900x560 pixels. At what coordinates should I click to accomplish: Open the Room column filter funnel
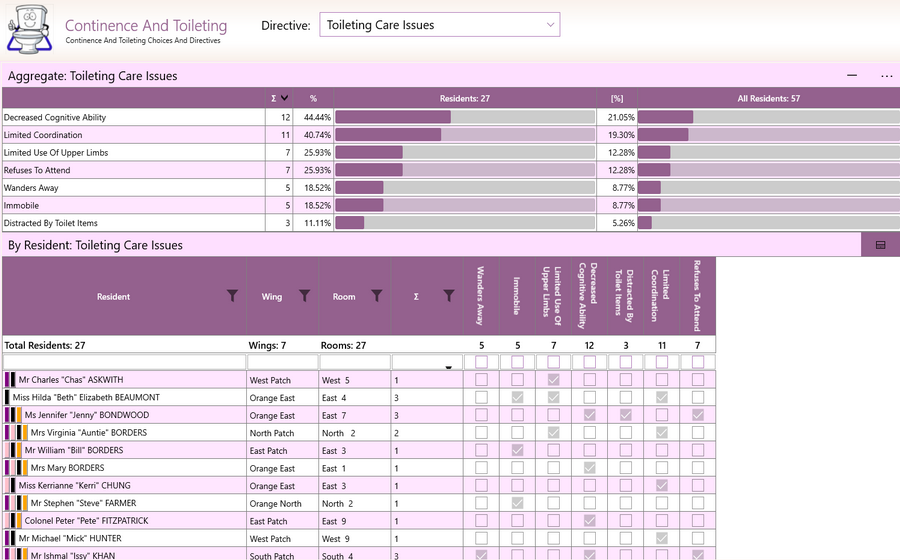pyautogui.click(x=377, y=295)
